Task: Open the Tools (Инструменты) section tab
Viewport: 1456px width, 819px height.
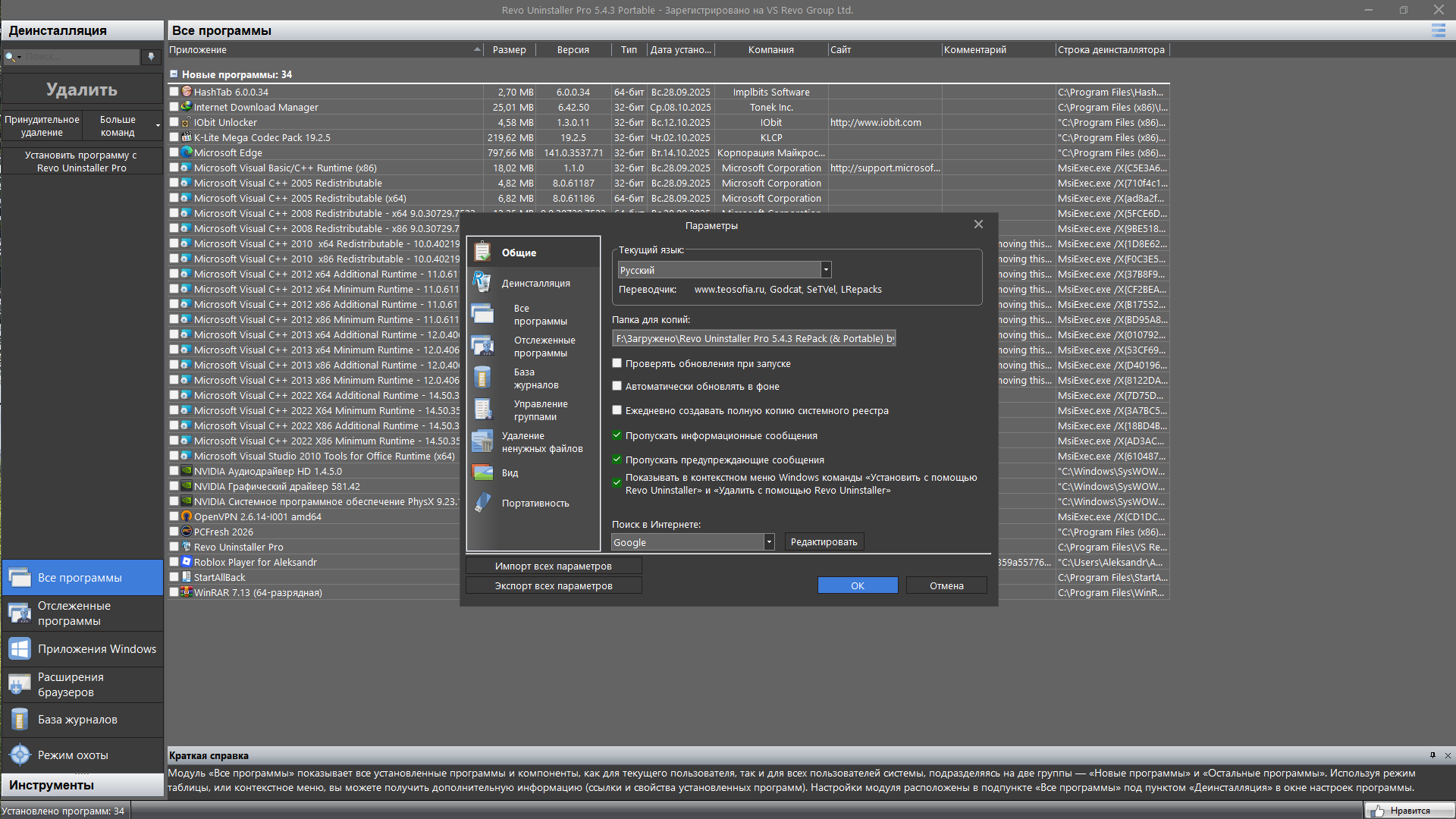Action: coord(82,785)
